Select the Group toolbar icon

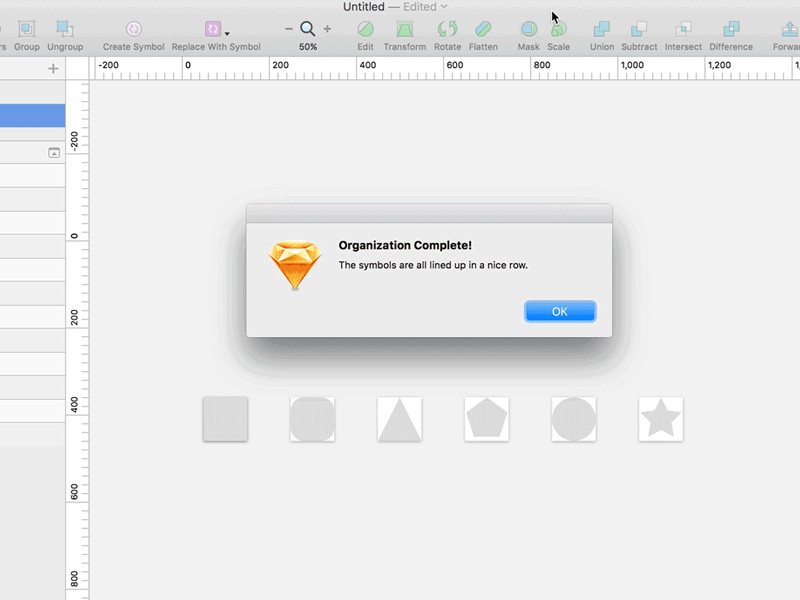pyautogui.click(x=27, y=29)
